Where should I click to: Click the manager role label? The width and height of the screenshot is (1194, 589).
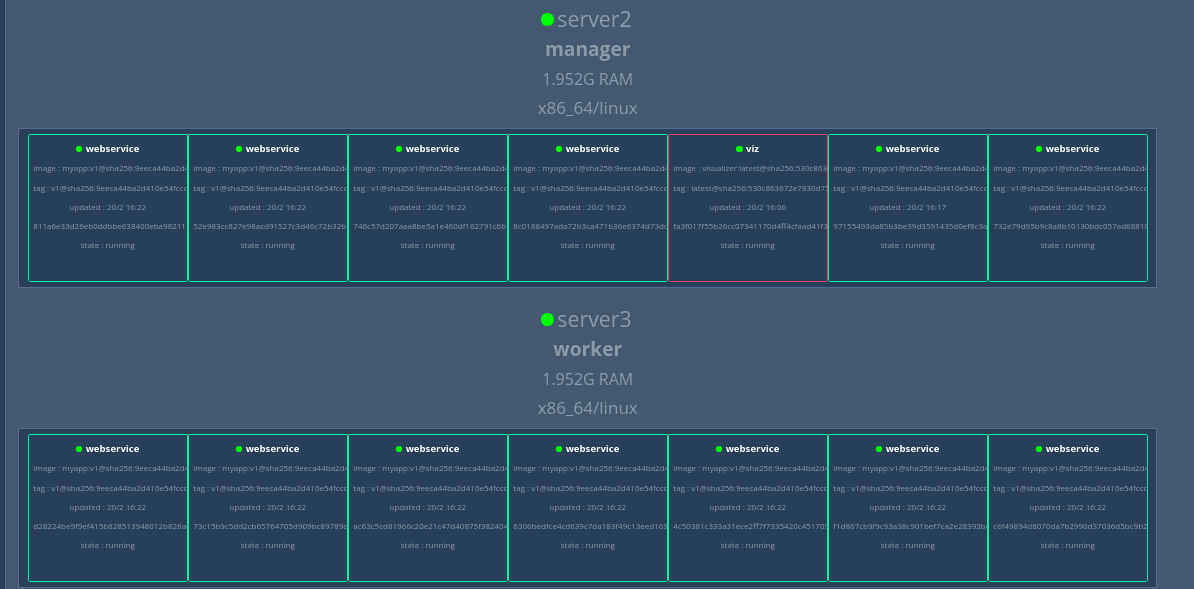point(587,50)
